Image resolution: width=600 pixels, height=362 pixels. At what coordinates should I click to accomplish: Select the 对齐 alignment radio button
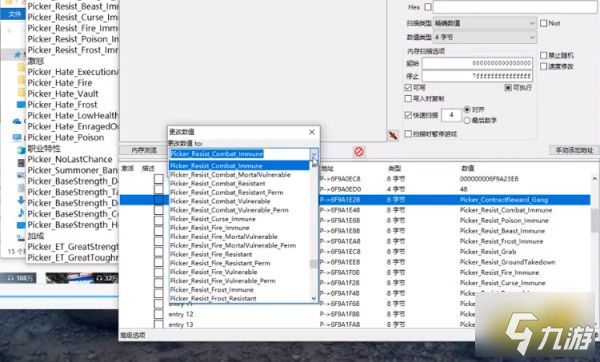[467, 109]
